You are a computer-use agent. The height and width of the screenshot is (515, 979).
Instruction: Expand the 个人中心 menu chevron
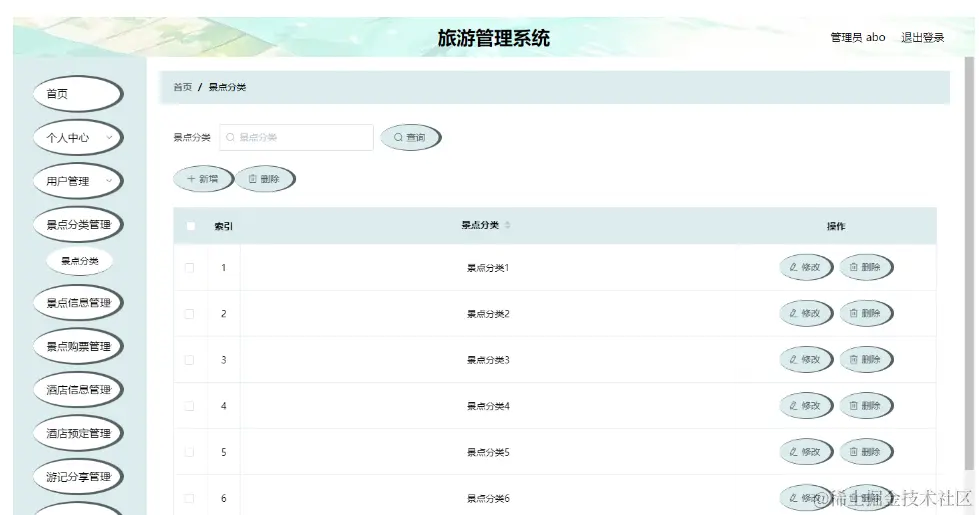[109, 137]
